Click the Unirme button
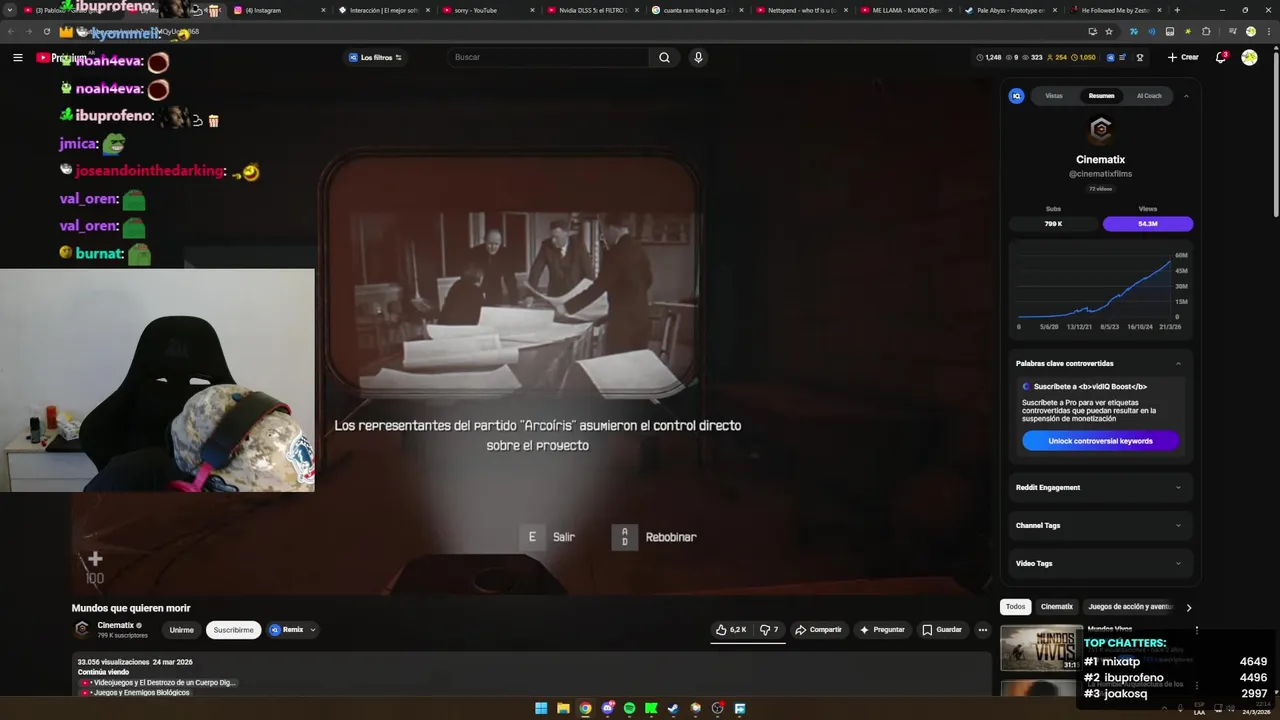Image resolution: width=1280 pixels, height=720 pixels. click(x=181, y=630)
